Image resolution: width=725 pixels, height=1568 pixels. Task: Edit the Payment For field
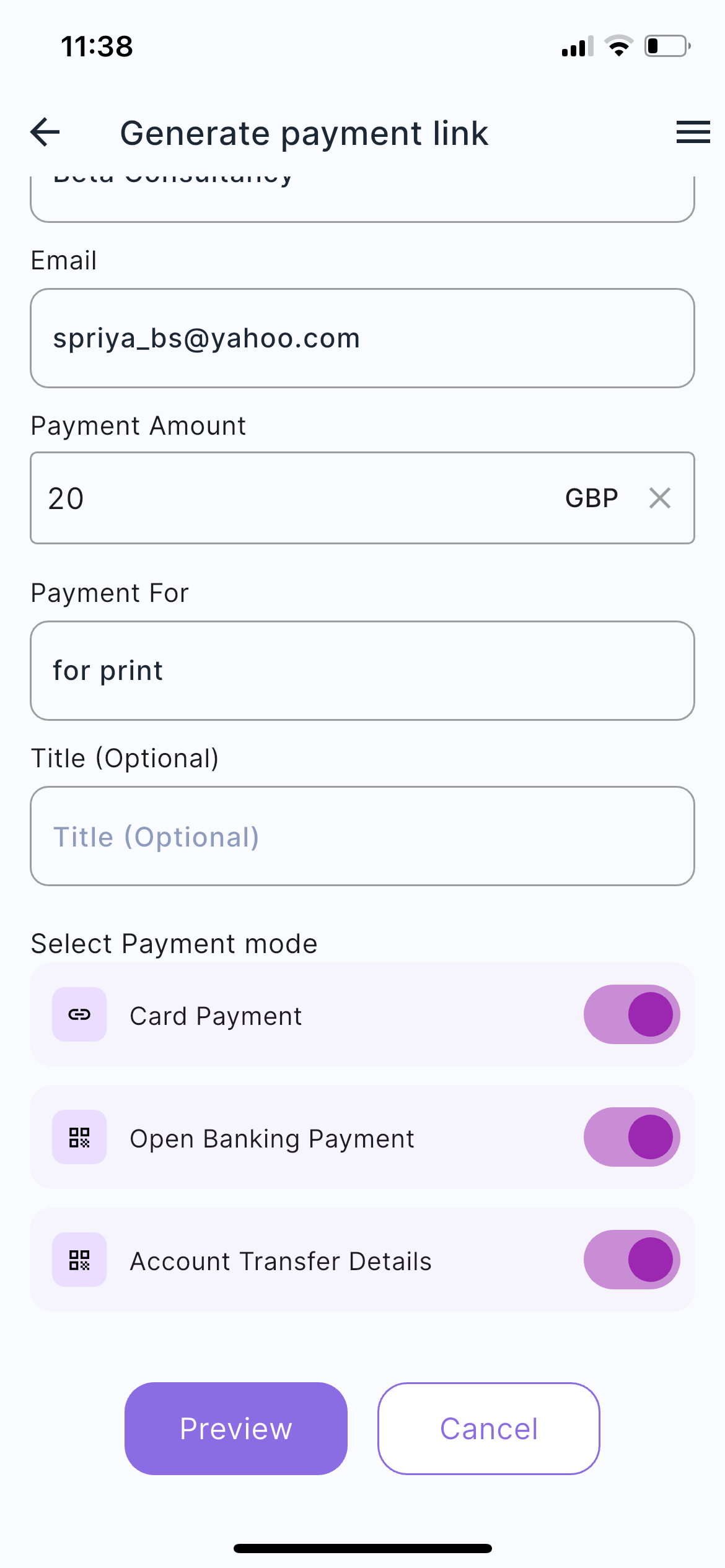362,671
